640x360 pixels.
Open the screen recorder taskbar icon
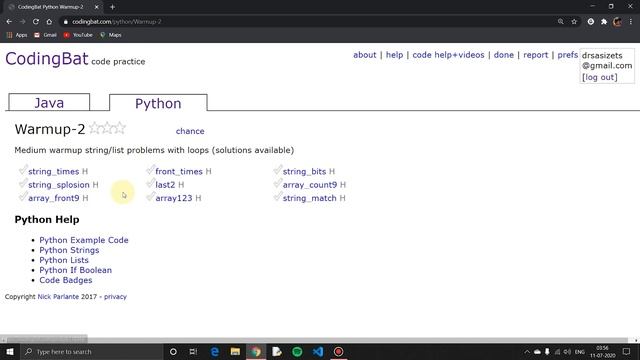tap(338, 352)
